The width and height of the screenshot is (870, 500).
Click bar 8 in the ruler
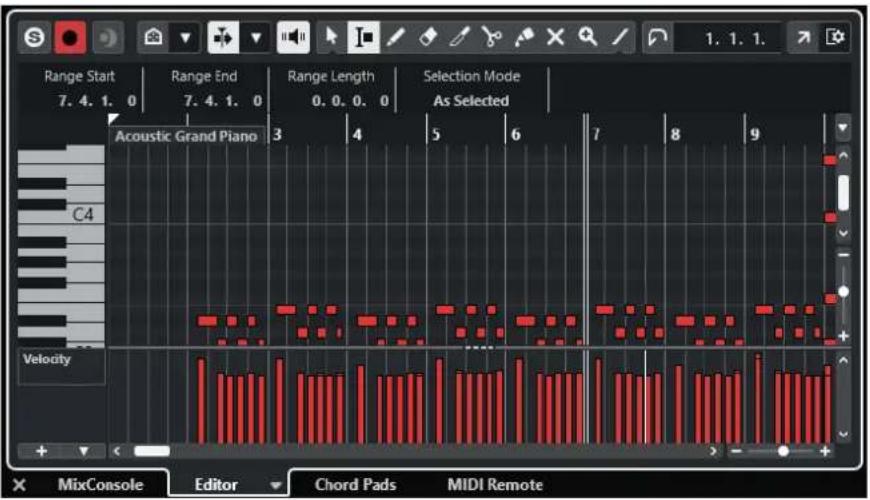point(675,134)
